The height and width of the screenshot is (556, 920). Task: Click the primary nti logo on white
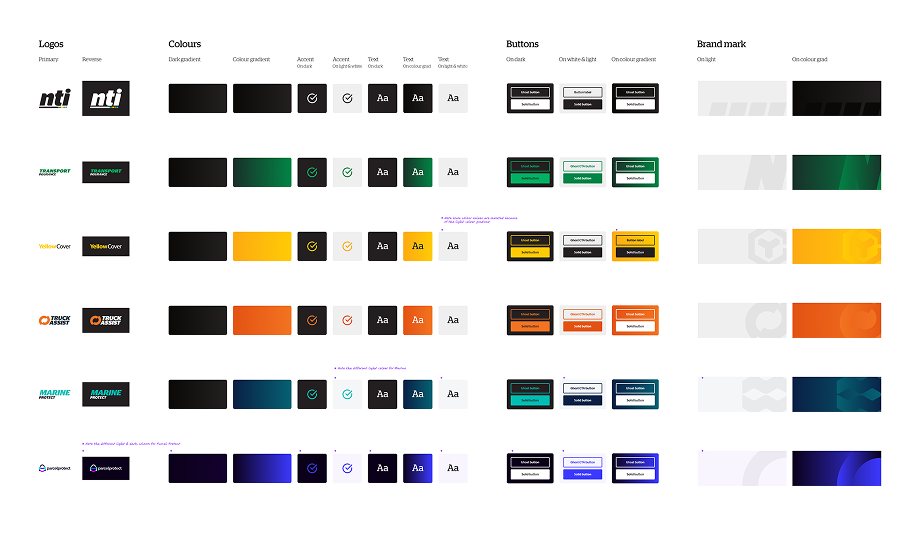54,98
